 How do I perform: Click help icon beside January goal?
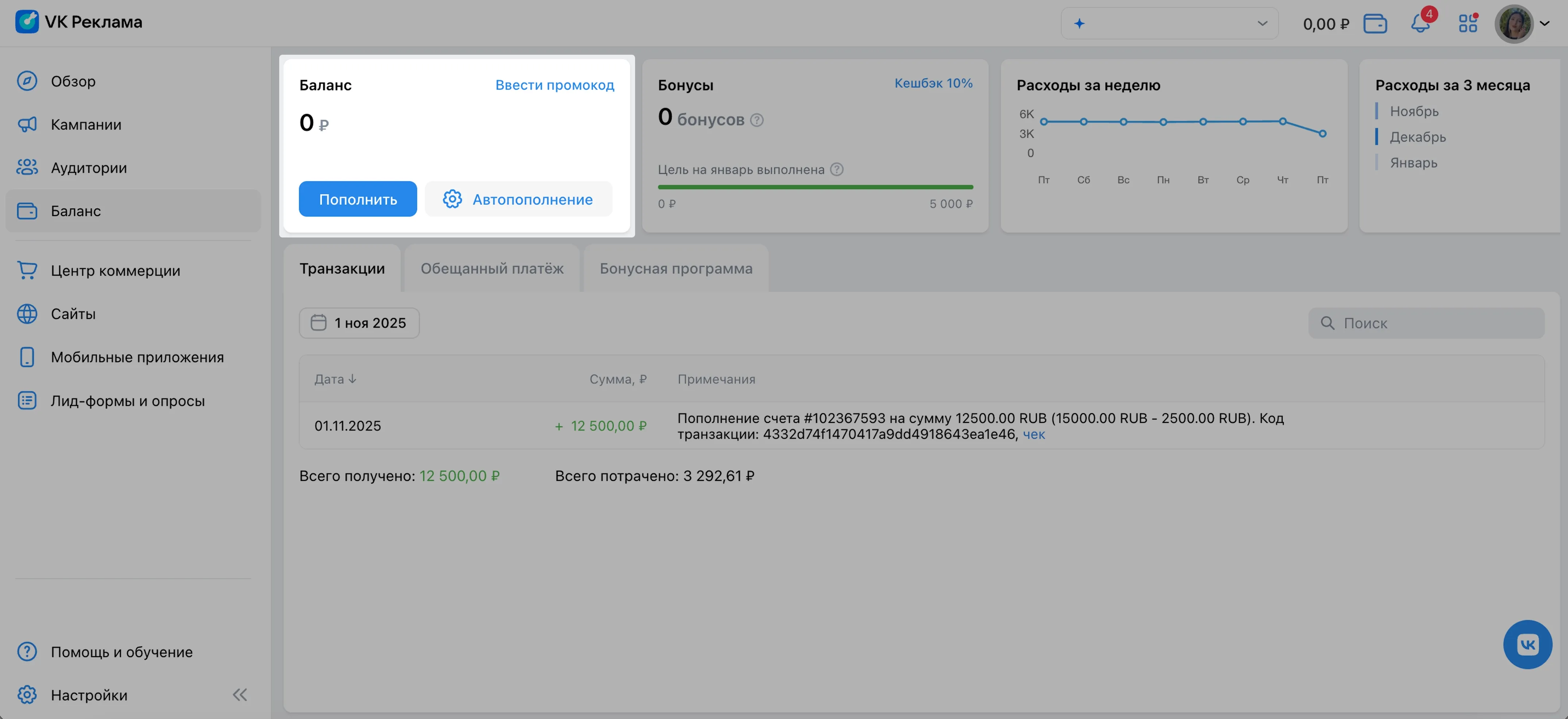point(837,170)
